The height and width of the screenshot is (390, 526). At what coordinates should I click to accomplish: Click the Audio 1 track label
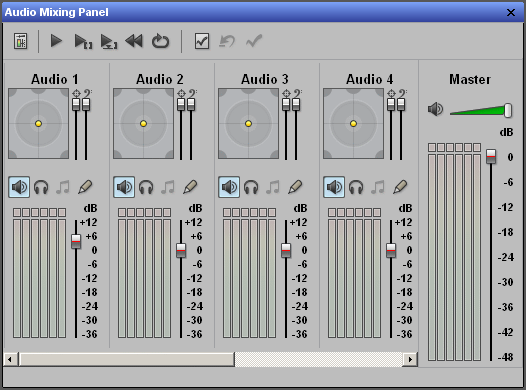pyautogui.click(x=55, y=79)
